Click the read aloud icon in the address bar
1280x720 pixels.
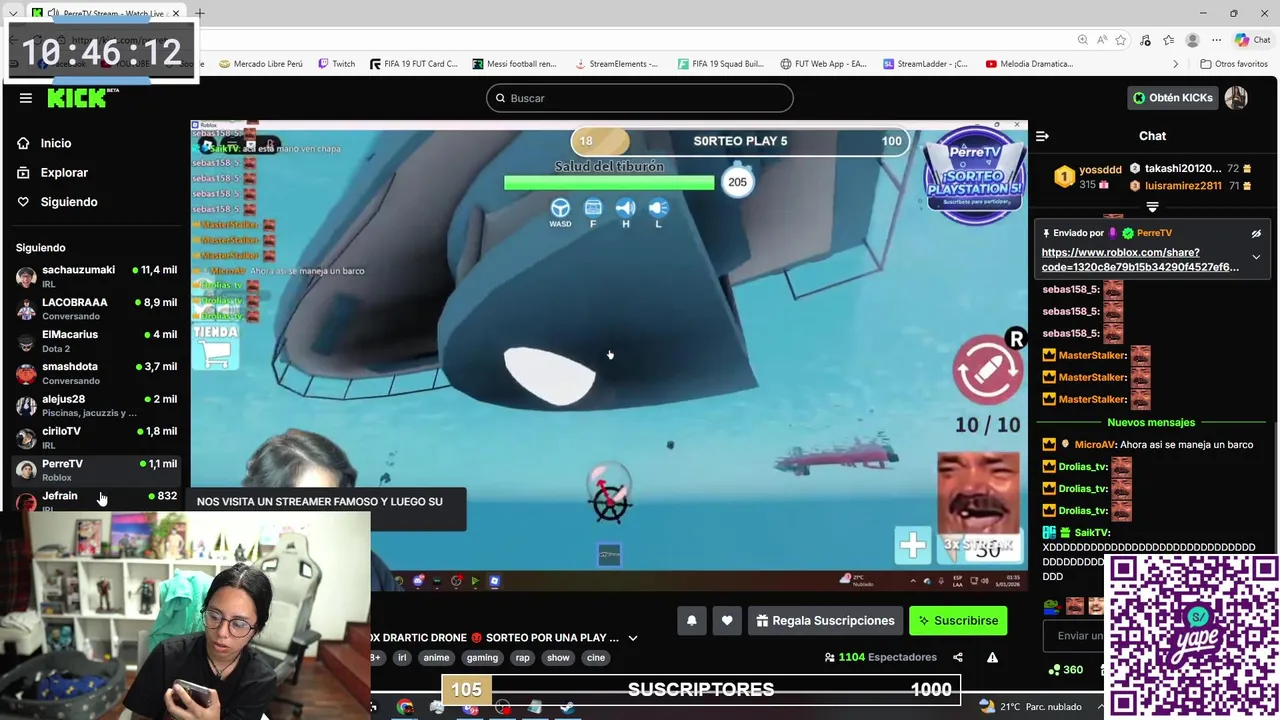(x=1102, y=40)
